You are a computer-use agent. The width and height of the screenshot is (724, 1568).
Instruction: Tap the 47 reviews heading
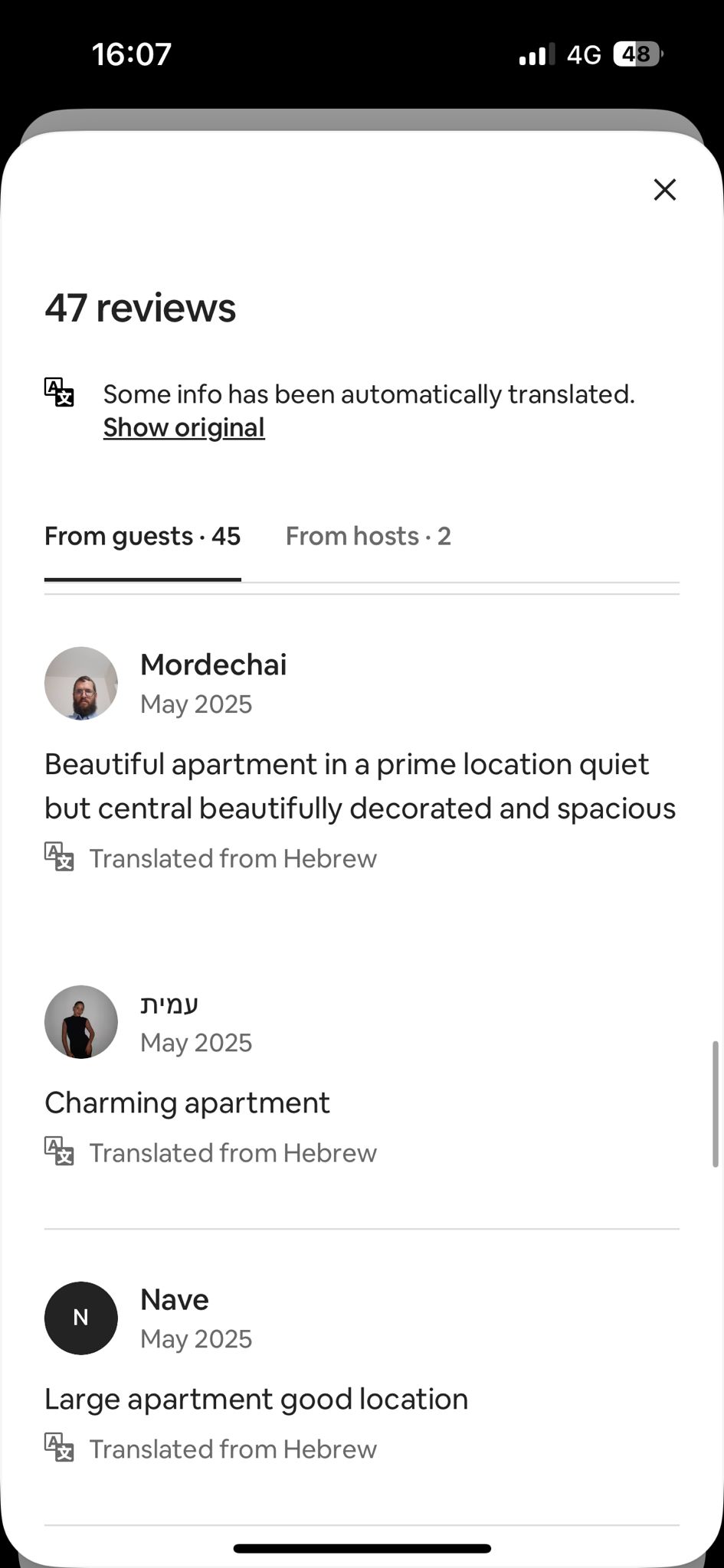[x=140, y=308]
